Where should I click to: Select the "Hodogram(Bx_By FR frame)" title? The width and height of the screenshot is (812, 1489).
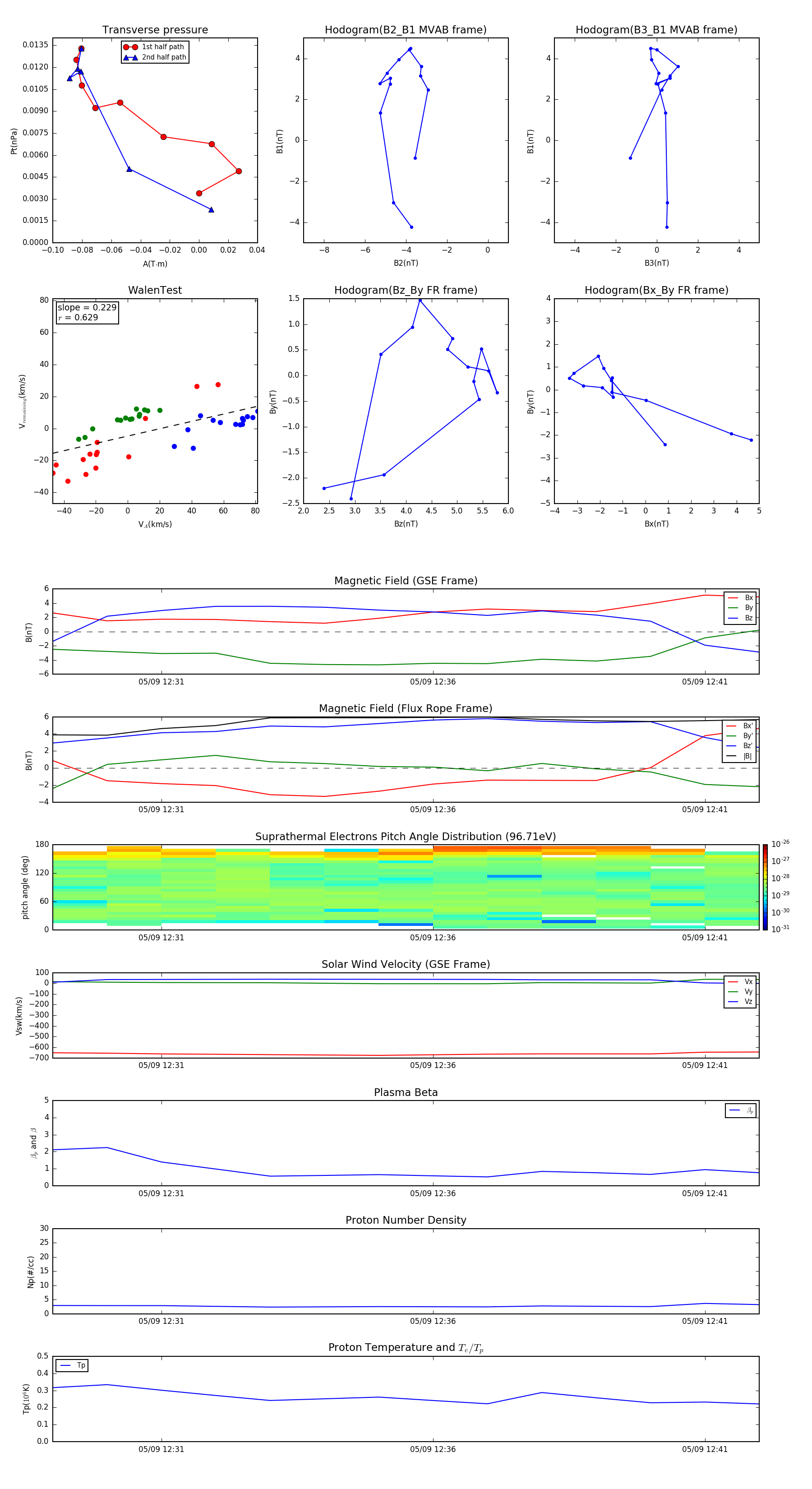(x=656, y=290)
